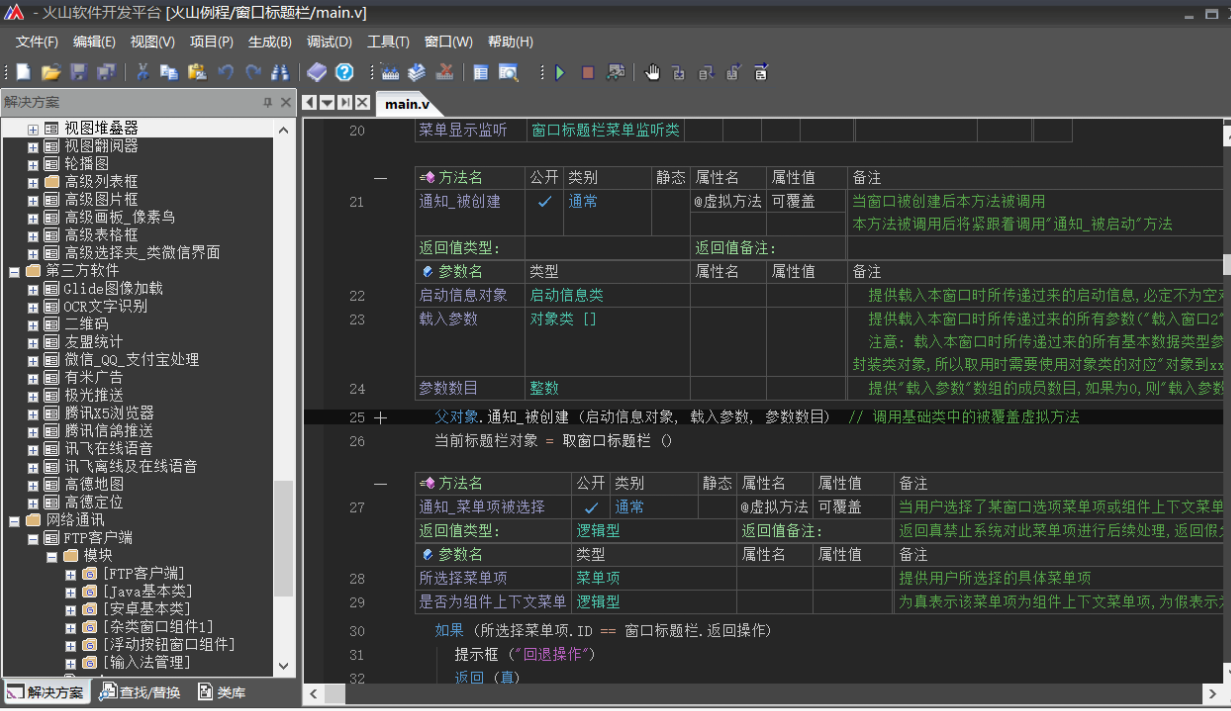The height and width of the screenshot is (711, 1231).
Task: Expand the [FTP客户端] module node
Action: [x=70, y=574]
